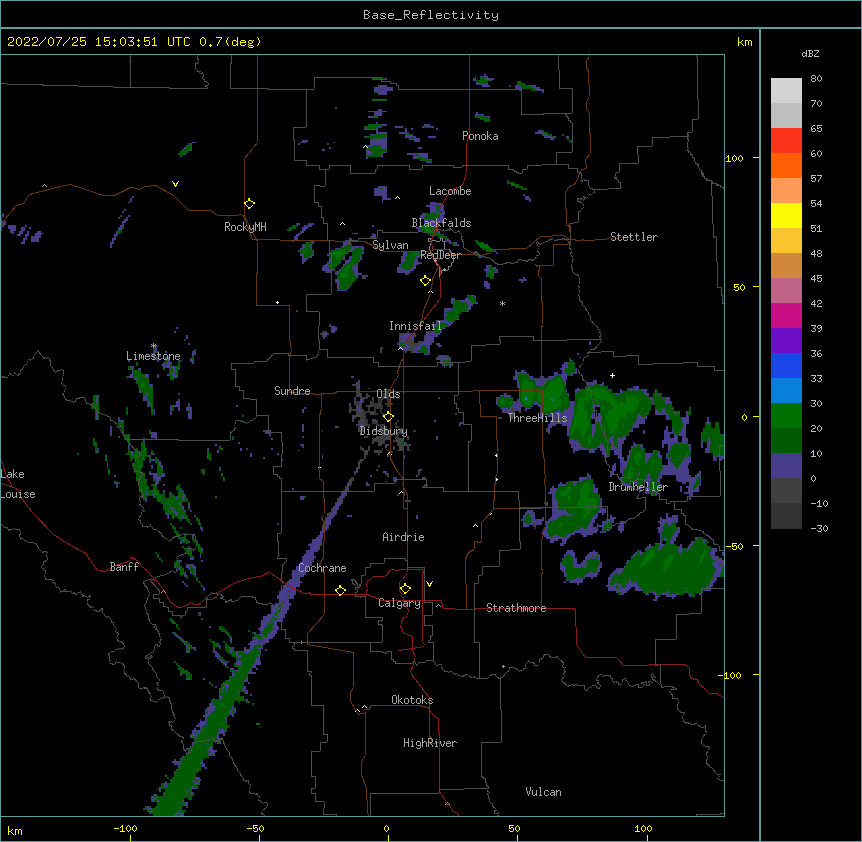The height and width of the screenshot is (842, 862).
Task: Select the Drumheller city label
Action: (638, 487)
